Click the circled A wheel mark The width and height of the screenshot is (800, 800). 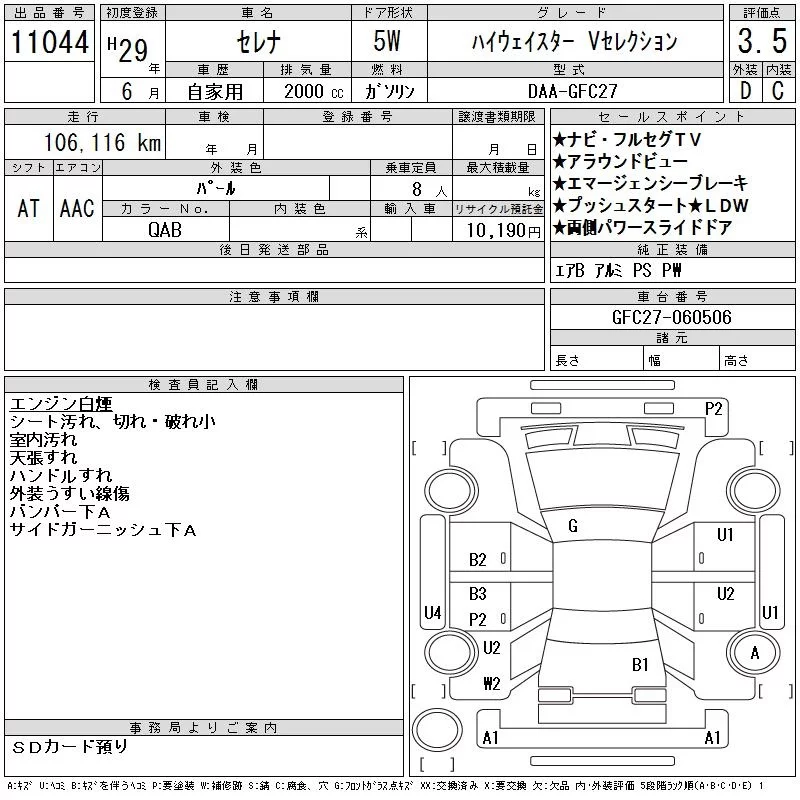click(x=754, y=653)
